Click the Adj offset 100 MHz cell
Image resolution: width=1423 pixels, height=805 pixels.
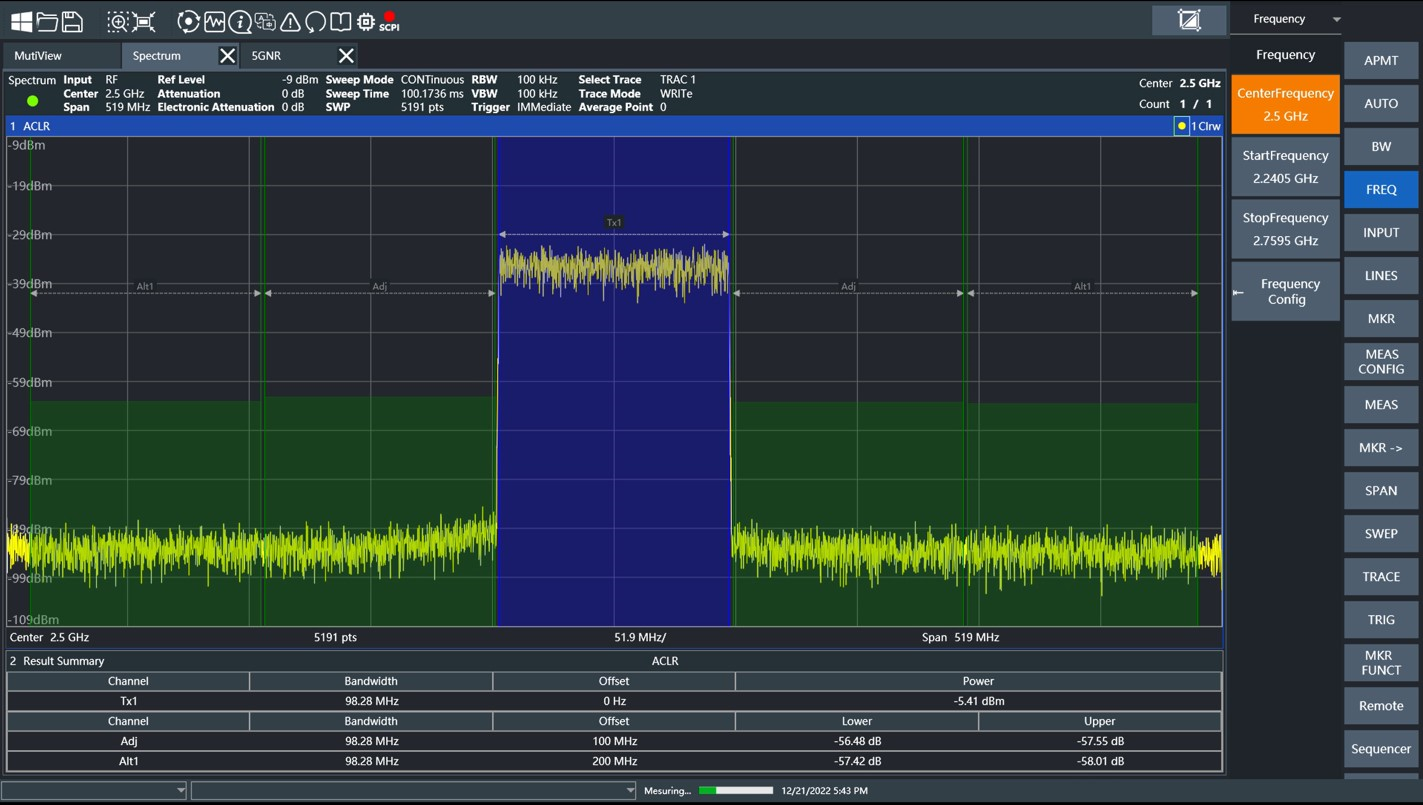click(614, 741)
